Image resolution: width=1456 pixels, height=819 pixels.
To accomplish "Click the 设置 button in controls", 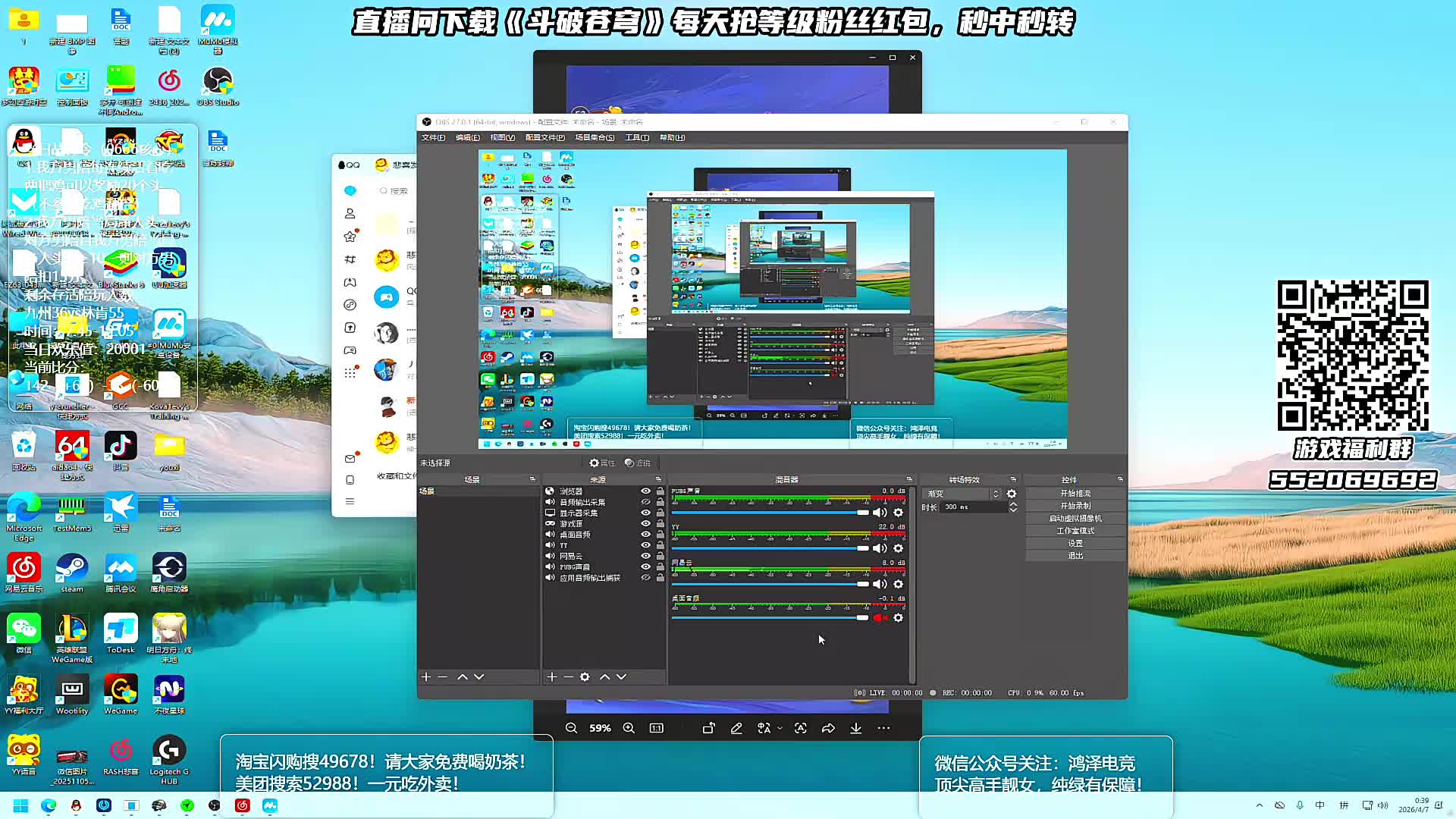I will click(1075, 543).
